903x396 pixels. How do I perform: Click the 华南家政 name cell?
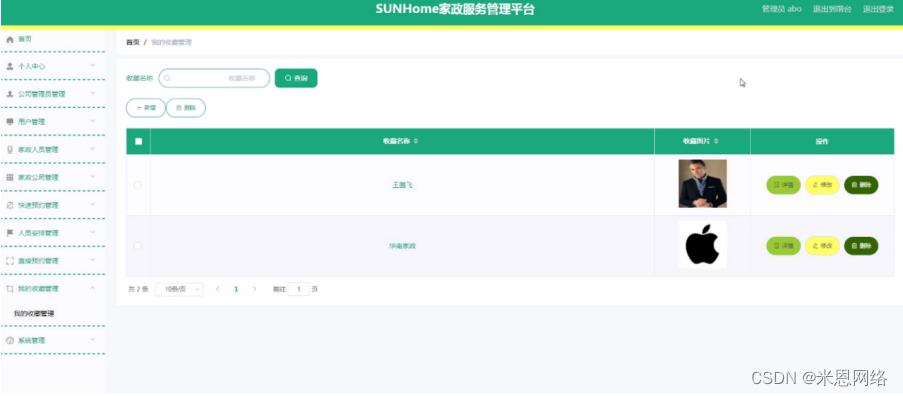tap(403, 246)
